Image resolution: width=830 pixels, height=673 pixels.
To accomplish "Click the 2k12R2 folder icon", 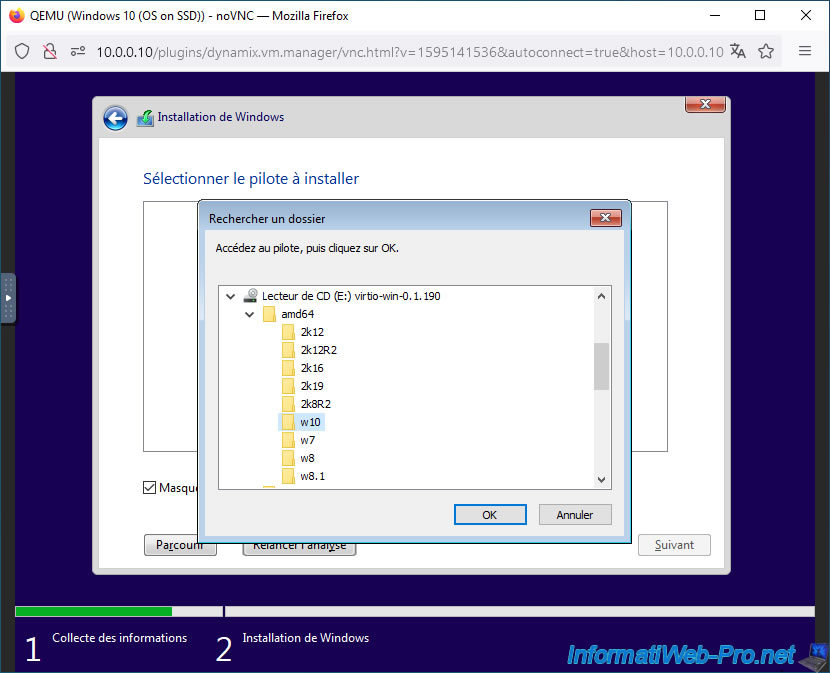I will coord(288,350).
